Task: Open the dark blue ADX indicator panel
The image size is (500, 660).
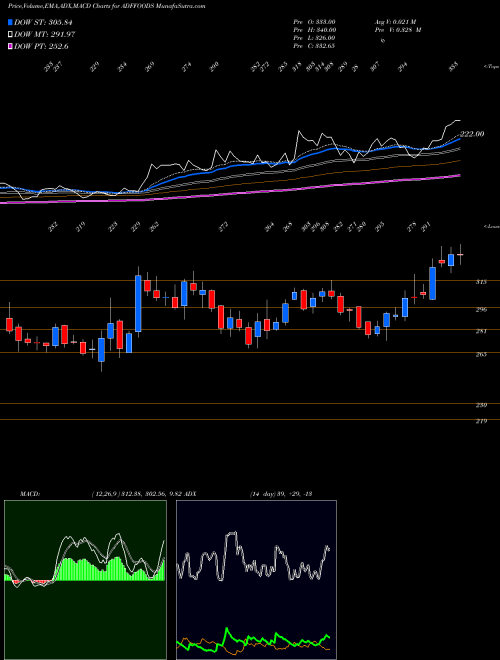Action: tap(256, 580)
